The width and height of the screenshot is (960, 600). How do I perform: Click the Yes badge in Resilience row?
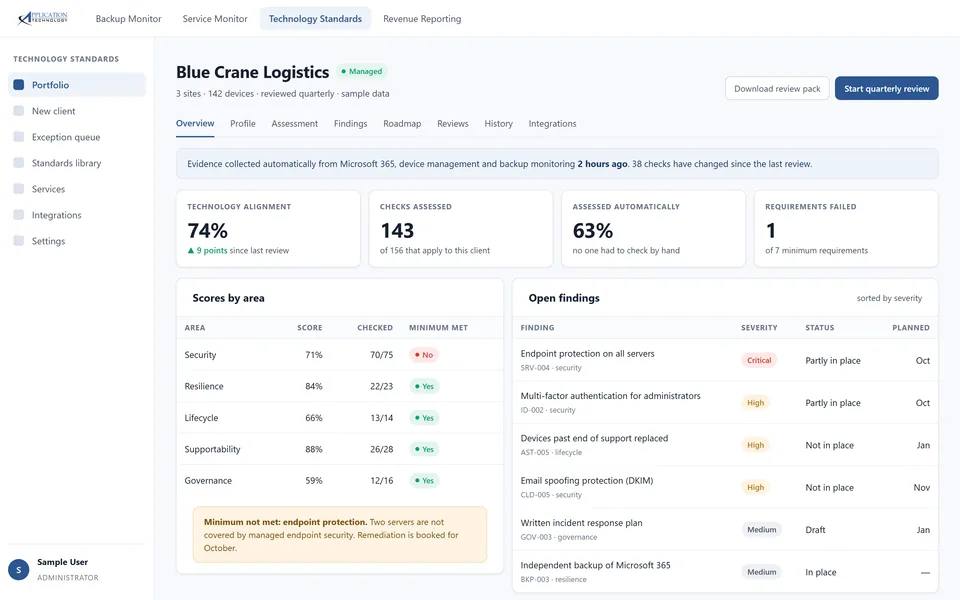pos(424,386)
